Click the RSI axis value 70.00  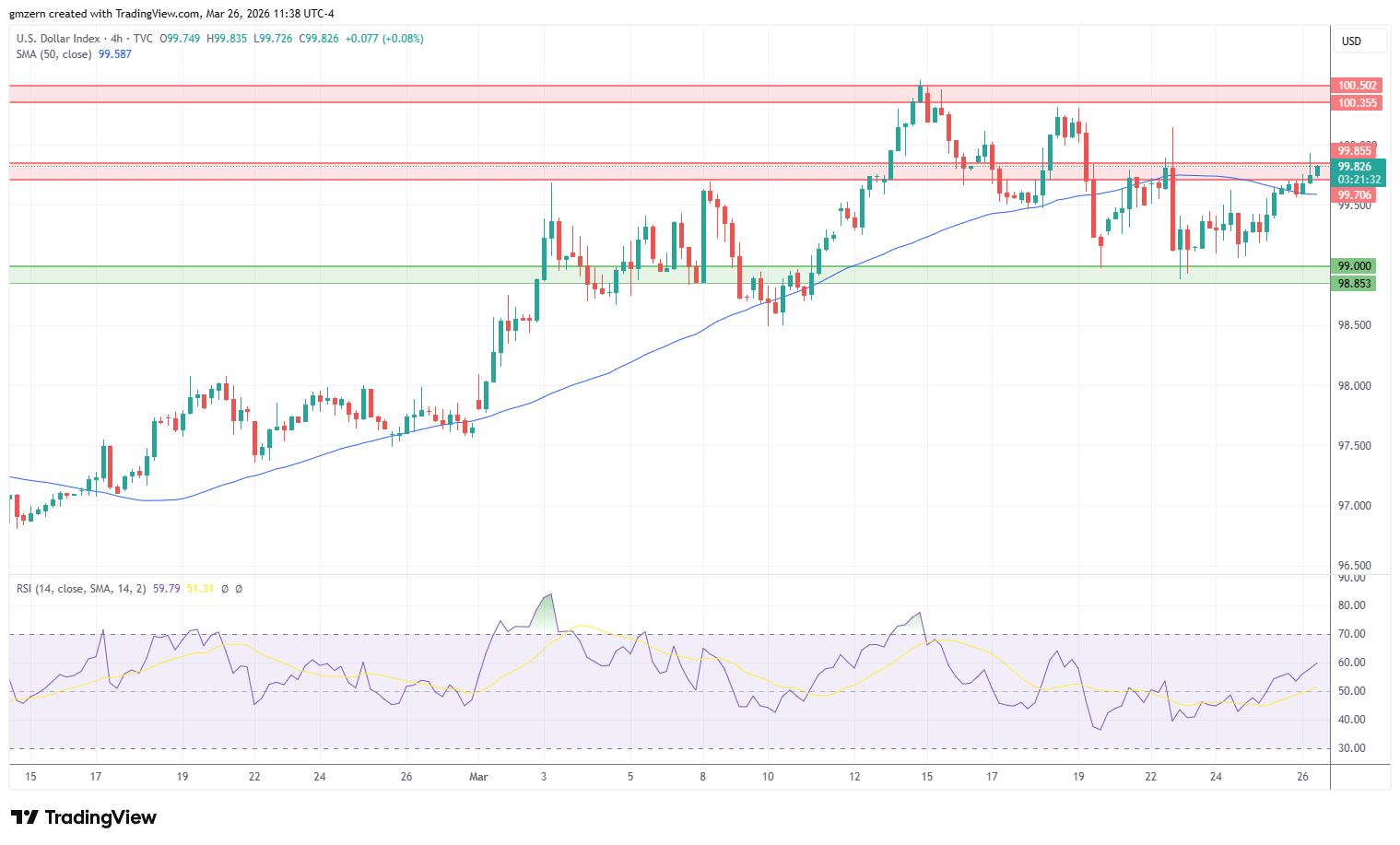[1352, 634]
